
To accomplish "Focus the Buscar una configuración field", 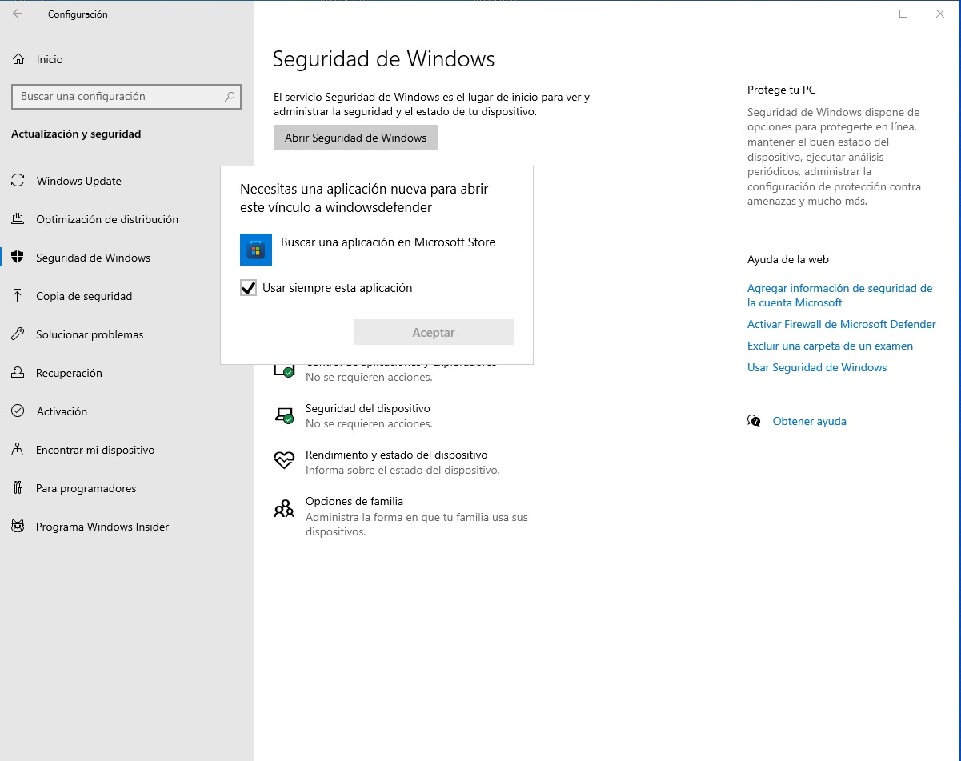I will point(126,97).
